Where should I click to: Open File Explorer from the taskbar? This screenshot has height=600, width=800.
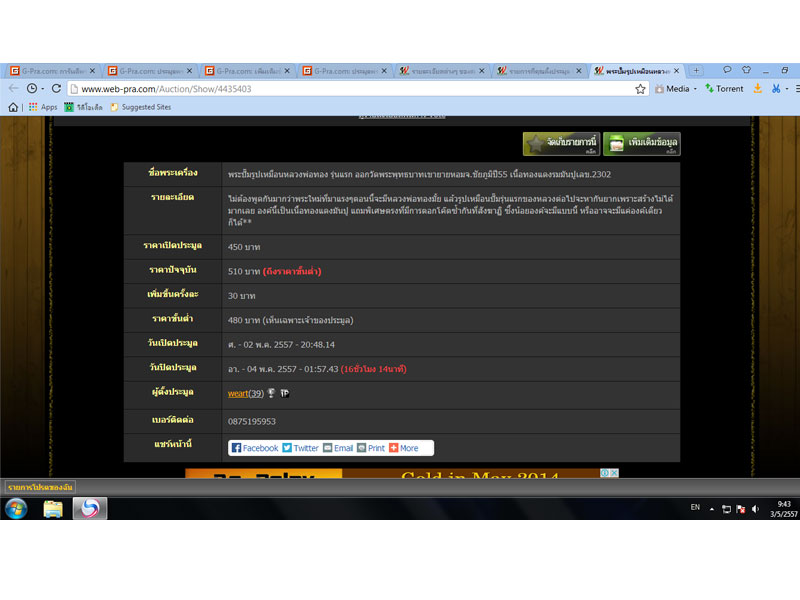coord(53,508)
